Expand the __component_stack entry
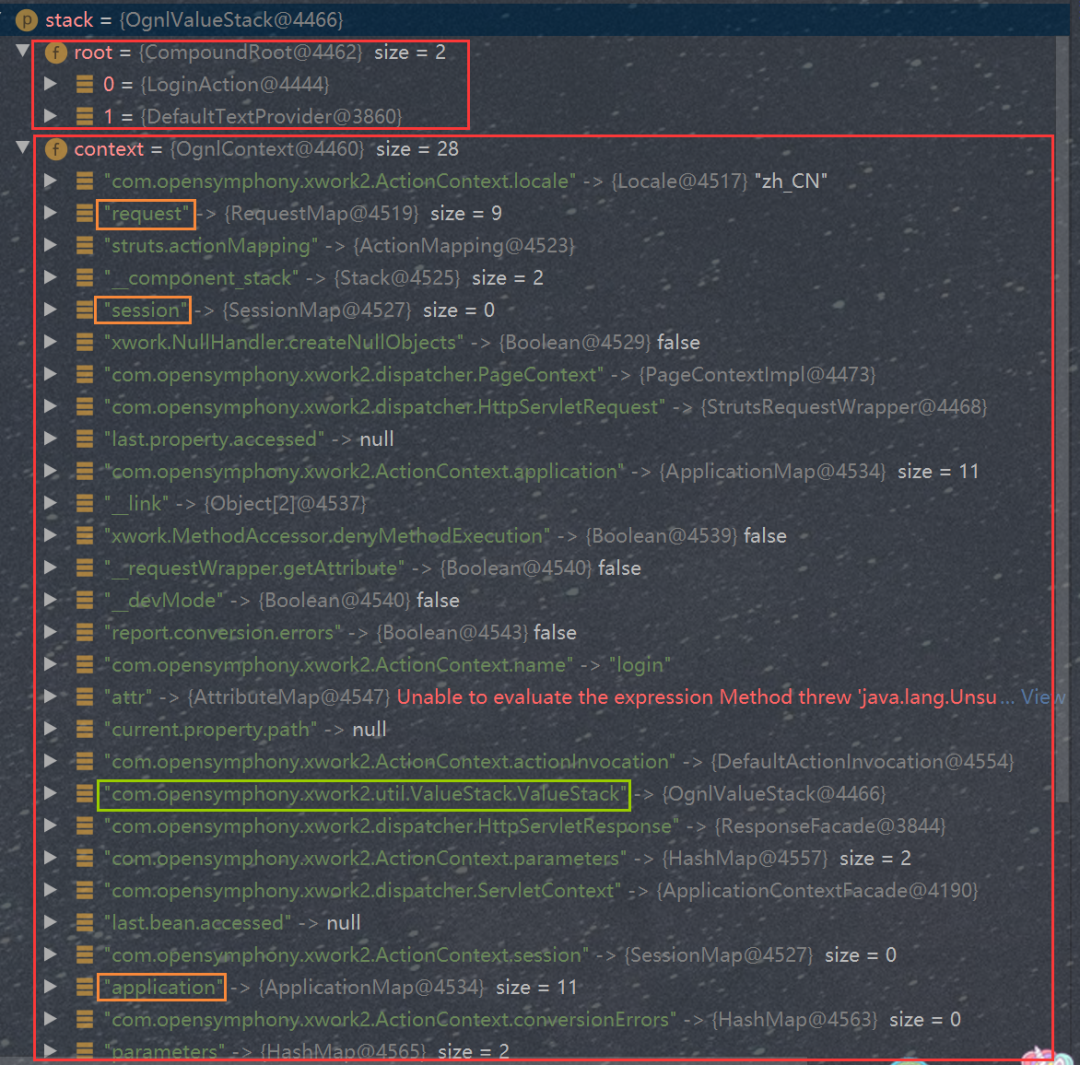 50,278
